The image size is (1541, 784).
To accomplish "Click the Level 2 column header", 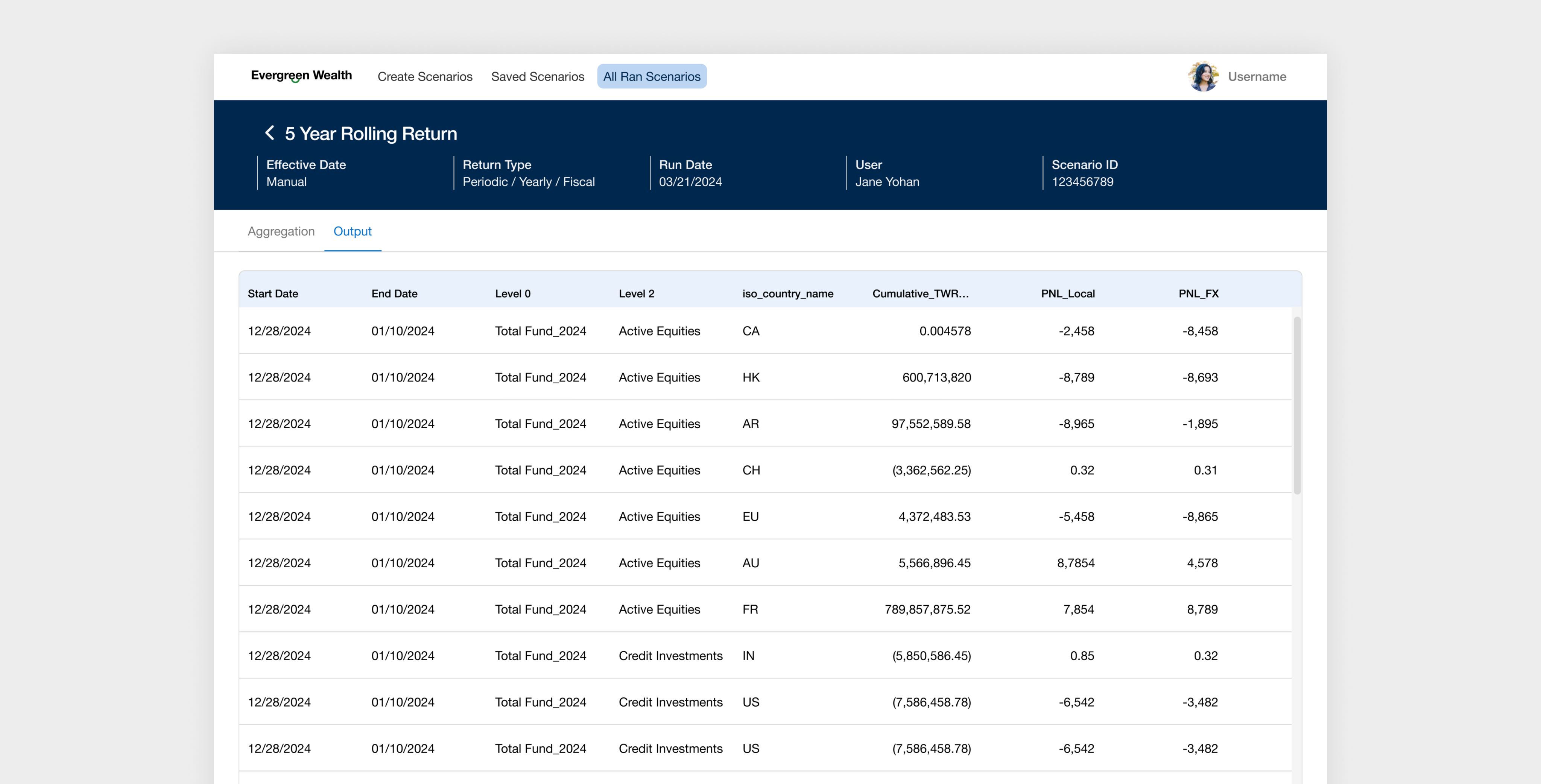I will click(637, 294).
